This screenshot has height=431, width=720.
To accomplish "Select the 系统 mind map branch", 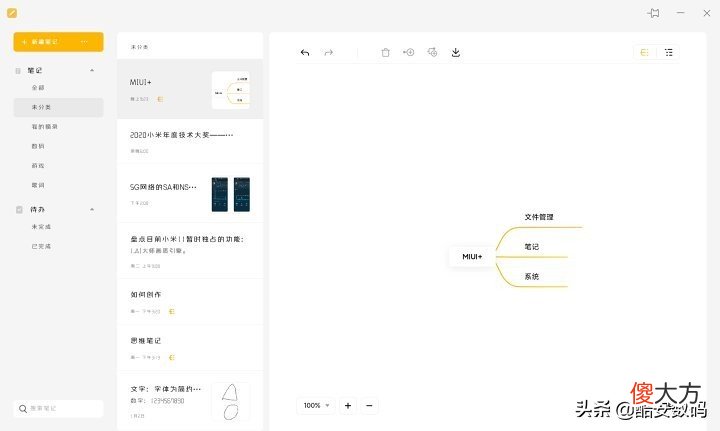I will (x=532, y=277).
